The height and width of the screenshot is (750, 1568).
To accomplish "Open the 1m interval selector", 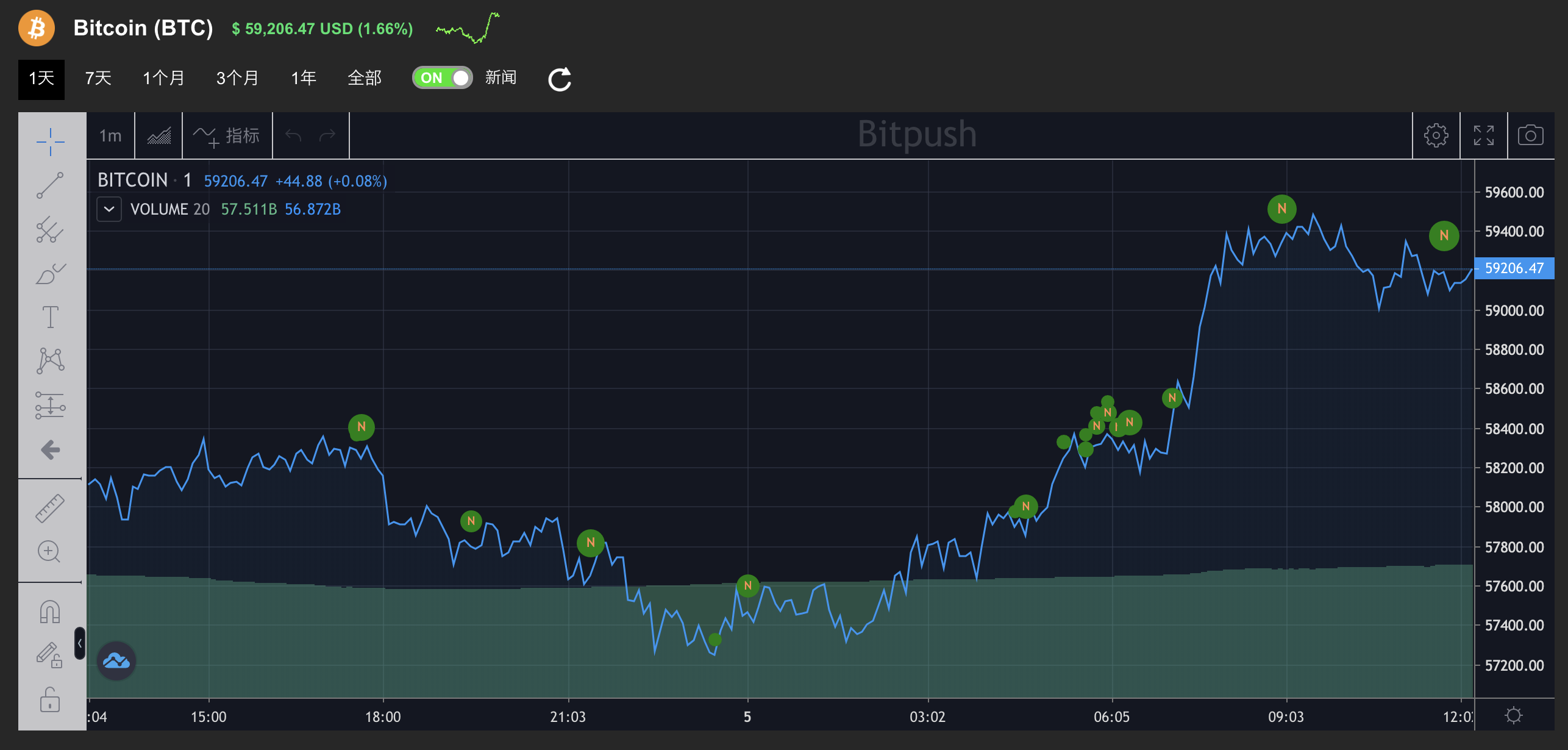I will (x=110, y=135).
